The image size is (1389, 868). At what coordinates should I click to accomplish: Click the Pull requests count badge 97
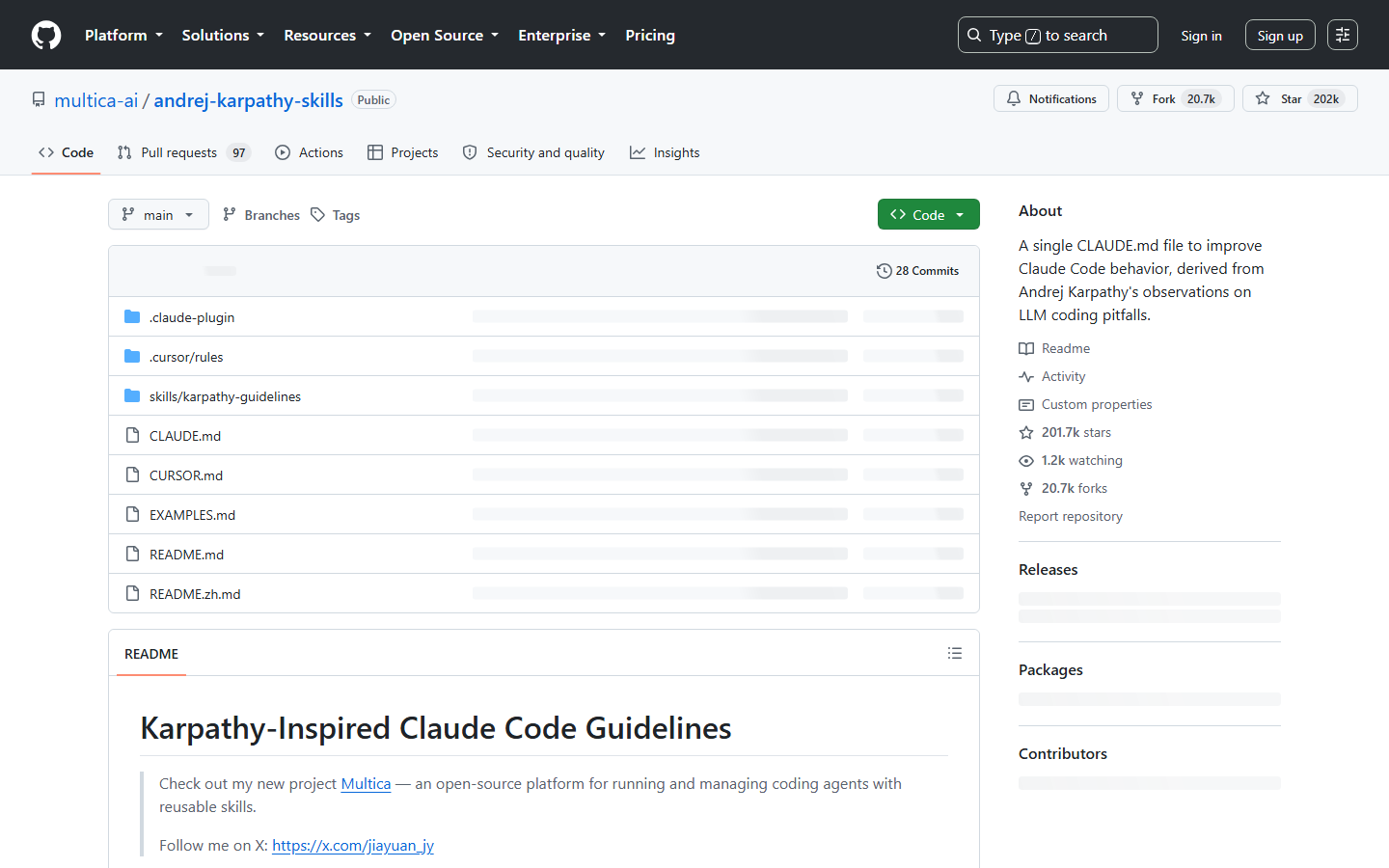[x=239, y=152]
